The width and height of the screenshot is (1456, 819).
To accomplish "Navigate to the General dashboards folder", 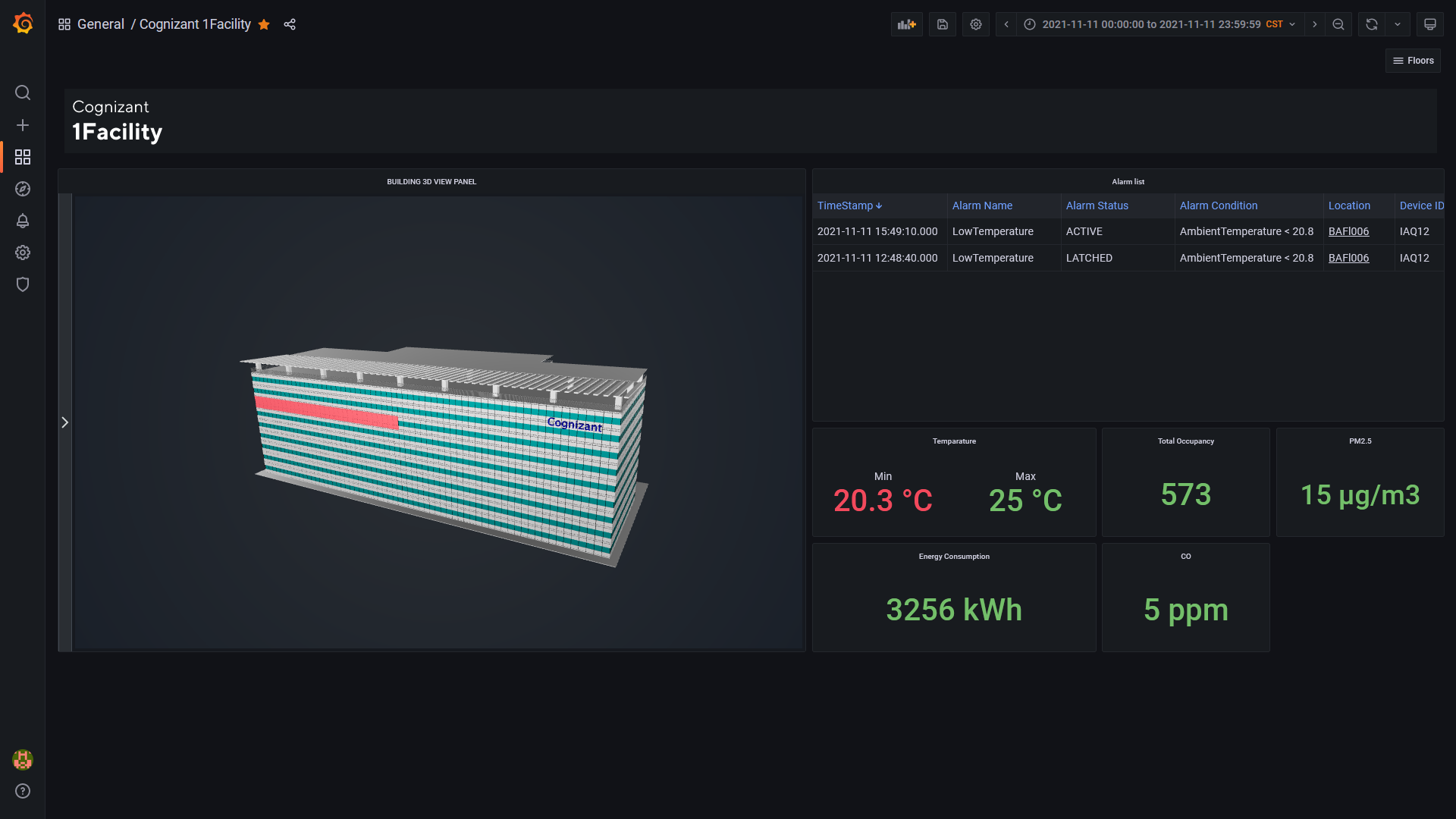I will coord(101,24).
